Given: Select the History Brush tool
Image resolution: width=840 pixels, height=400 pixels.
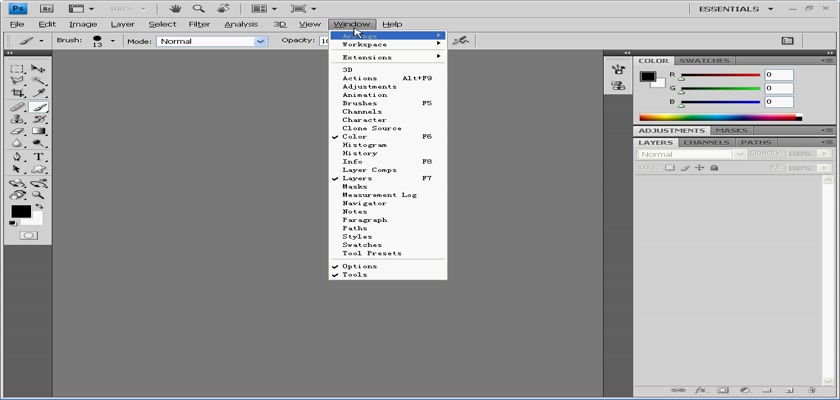Looking at the screenshot, I should pyautogui.click(x=38, y=119).
